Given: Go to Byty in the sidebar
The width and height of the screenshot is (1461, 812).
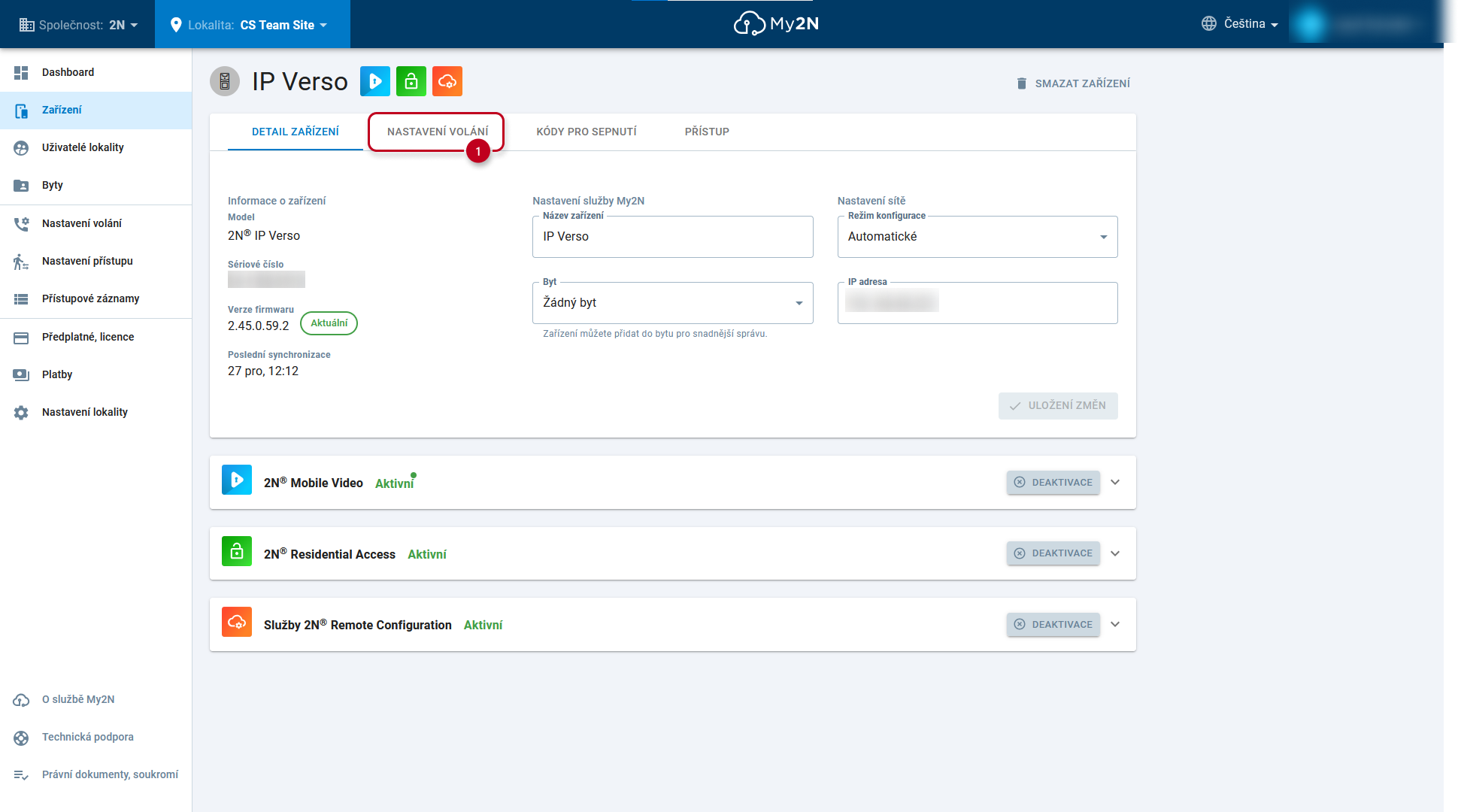Looking at the screenshot, I should click(x=95, y=185).
